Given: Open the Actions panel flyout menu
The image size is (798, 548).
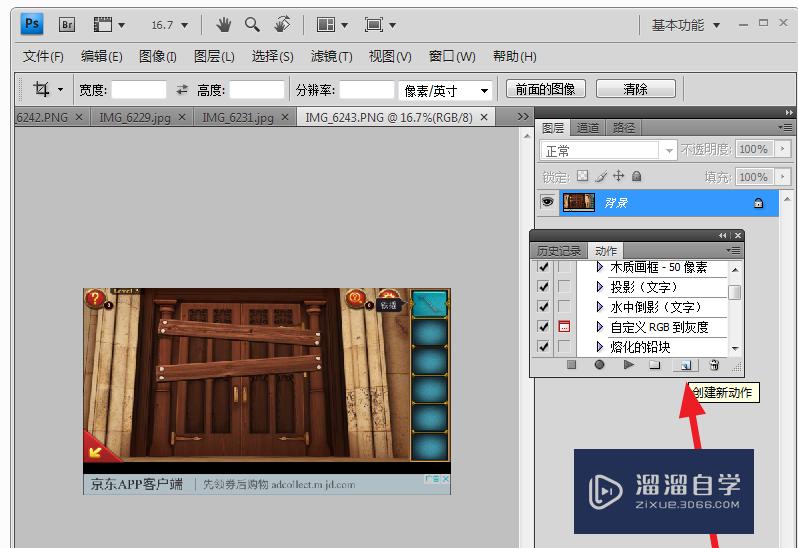Looking at the screenshot, I should pyautogui.click(x=733, y=250).
